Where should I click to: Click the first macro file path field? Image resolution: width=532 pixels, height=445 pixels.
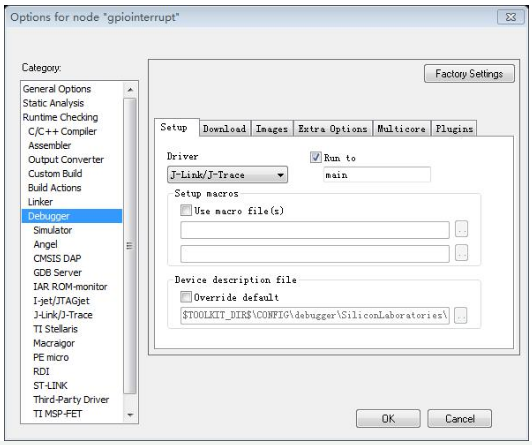[x=315, y=230]
